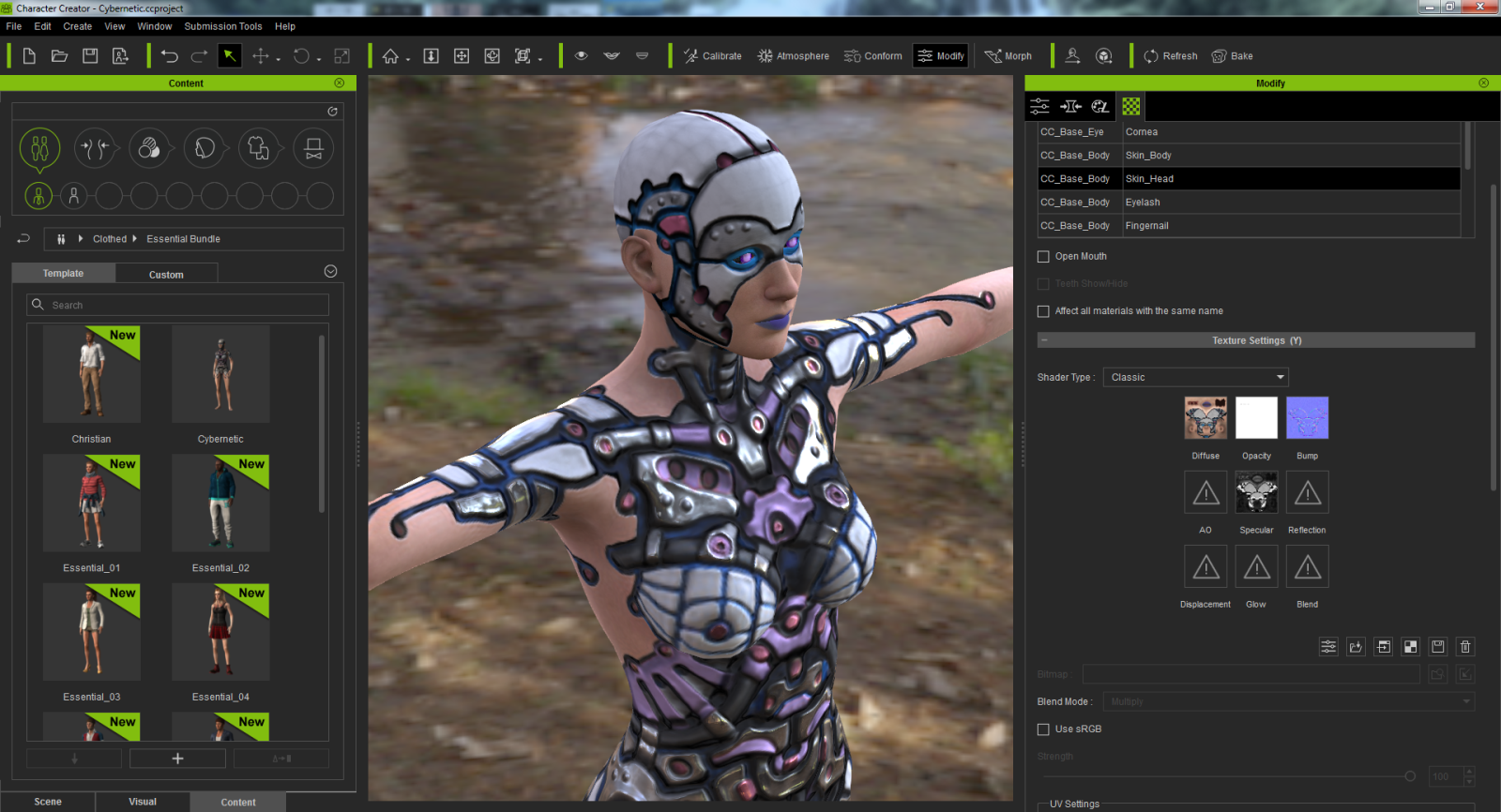Click the Redo arrow icon

(x=199, y=56)
